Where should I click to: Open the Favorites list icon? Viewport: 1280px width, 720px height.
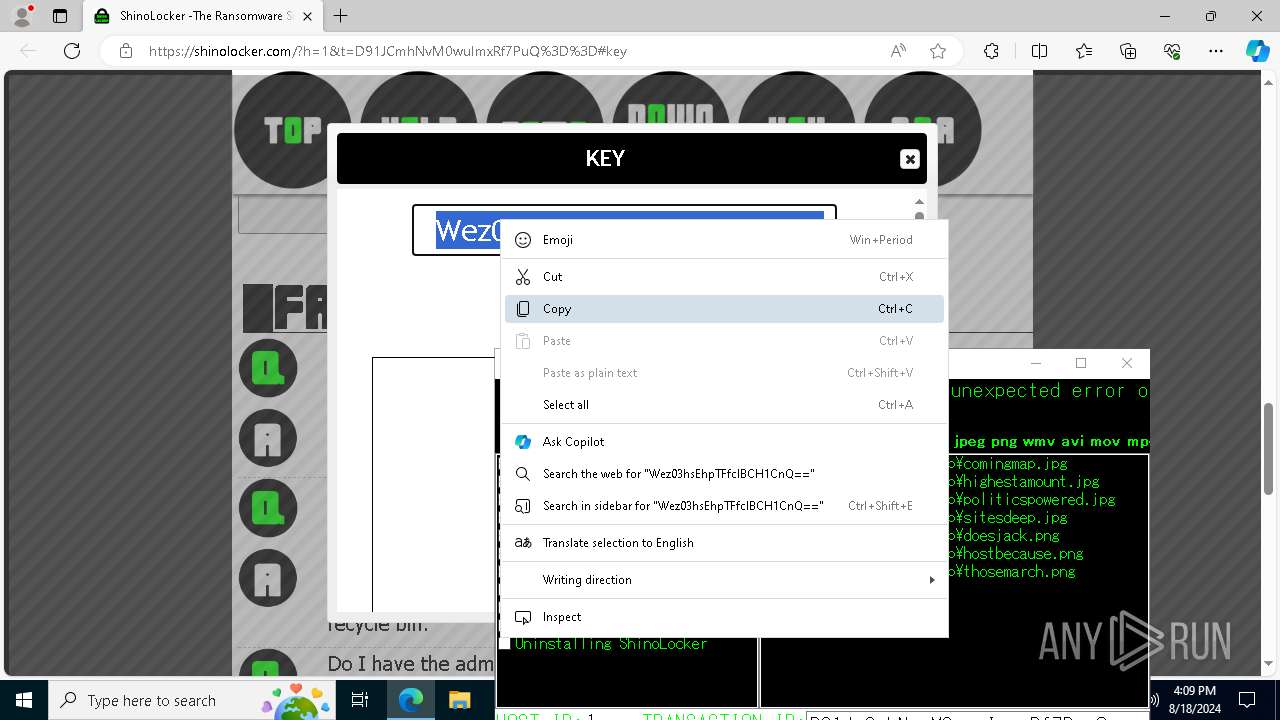pos(1084,51)
